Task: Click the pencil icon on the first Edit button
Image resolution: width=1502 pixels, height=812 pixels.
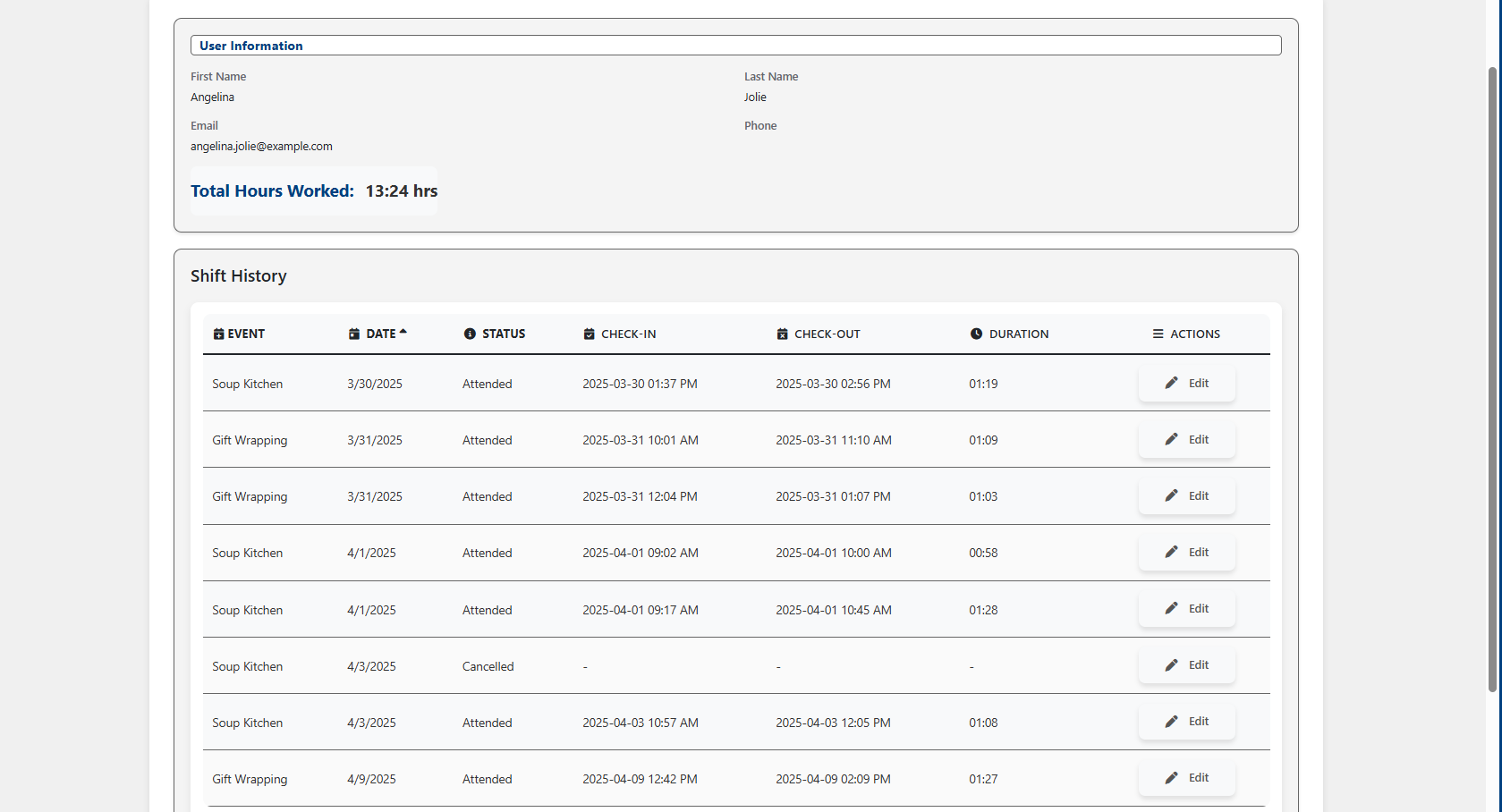Action: (x=1170, y=383)
